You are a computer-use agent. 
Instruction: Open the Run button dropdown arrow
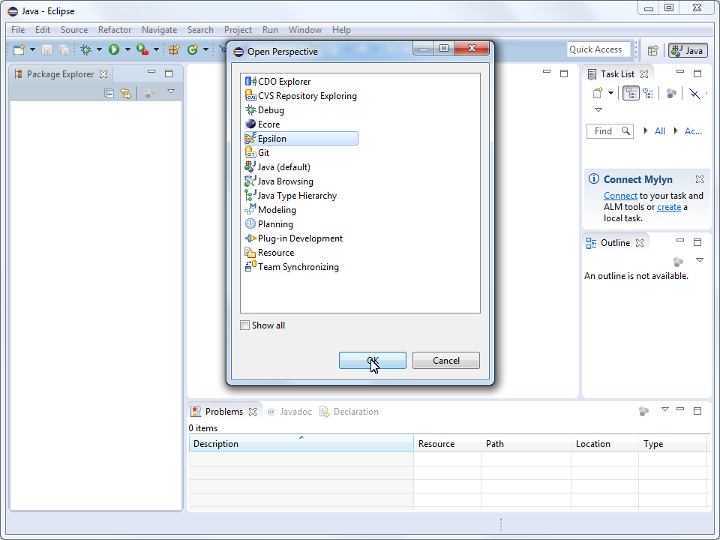pos(127,49)
